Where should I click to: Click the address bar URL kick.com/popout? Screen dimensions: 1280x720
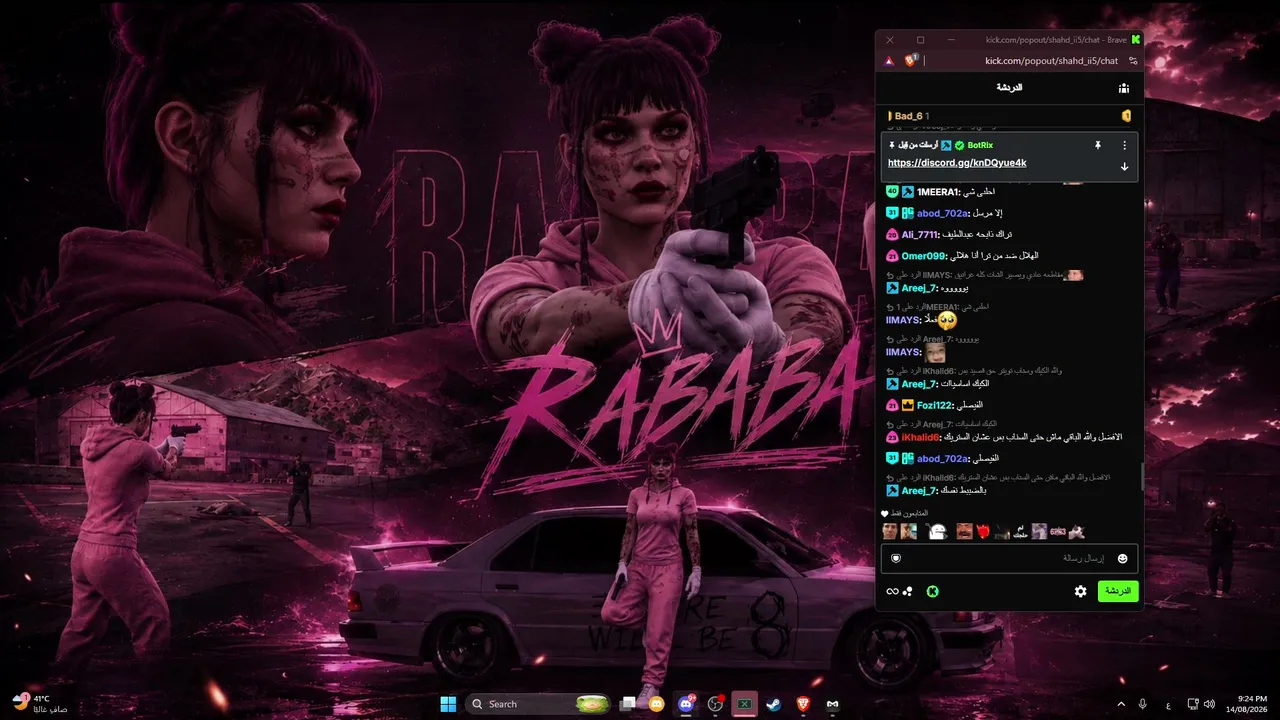[x=1051, y=61]
